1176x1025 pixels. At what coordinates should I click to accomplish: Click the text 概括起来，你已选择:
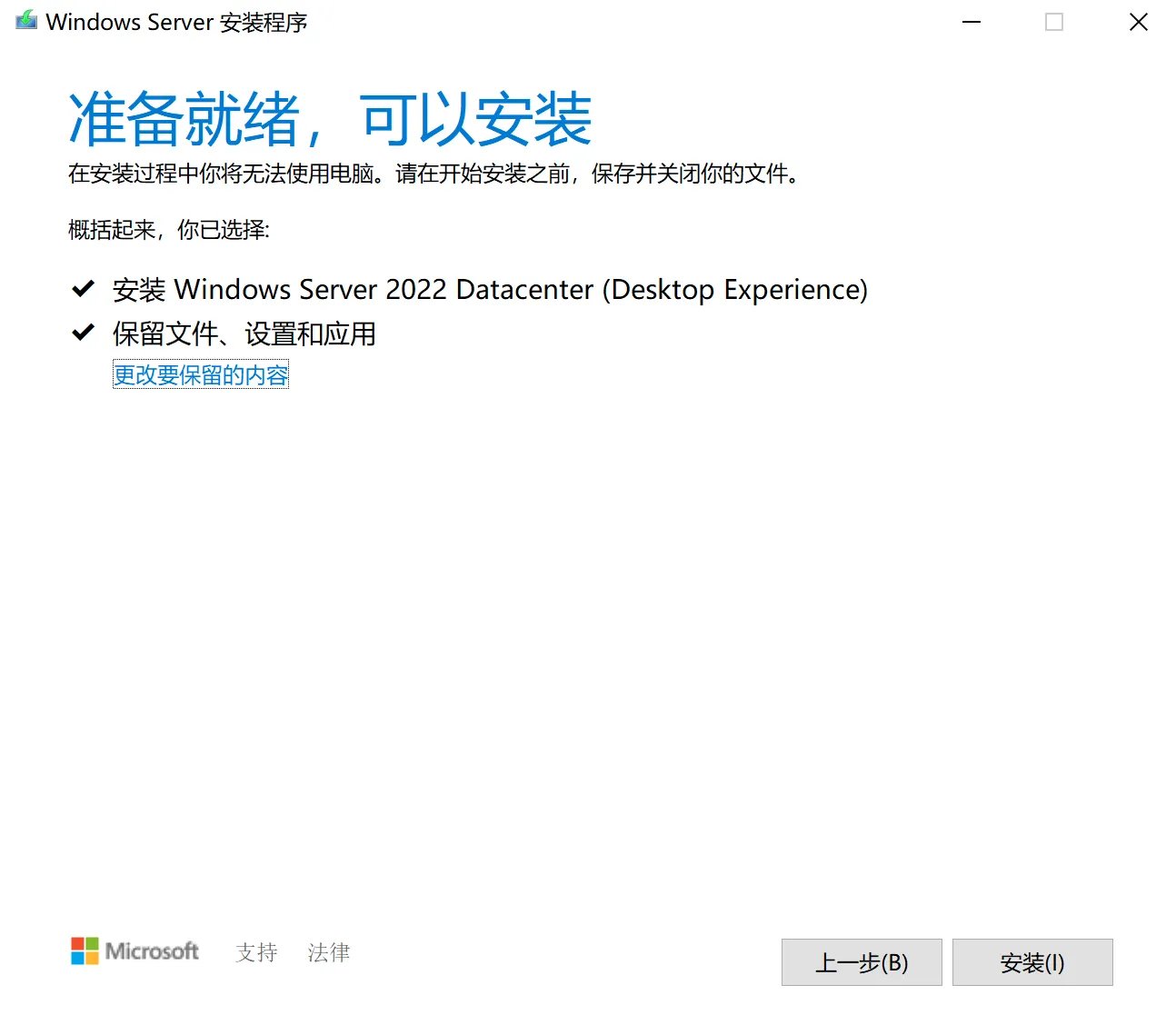coord(169,230)
